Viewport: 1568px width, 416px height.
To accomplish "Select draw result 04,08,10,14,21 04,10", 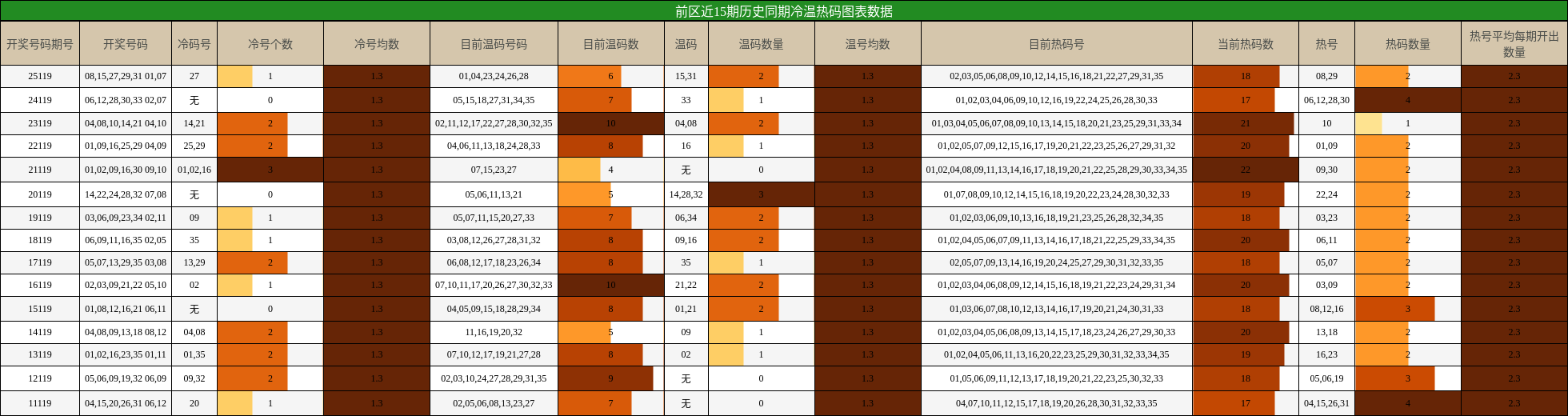I will [126, 123].
